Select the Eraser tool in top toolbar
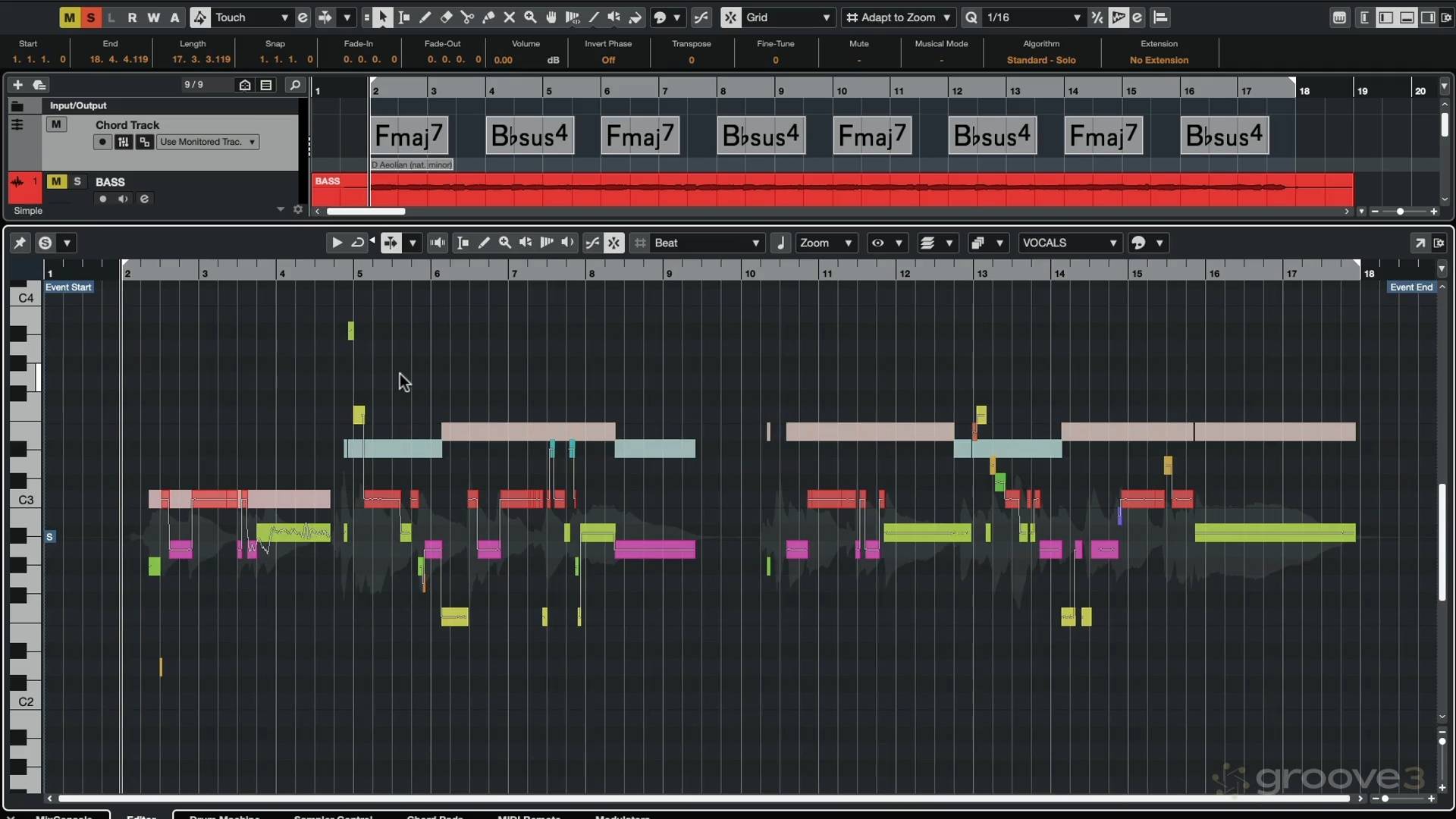The width and height of the screenshot is (1456, 819). click(446, 17)
